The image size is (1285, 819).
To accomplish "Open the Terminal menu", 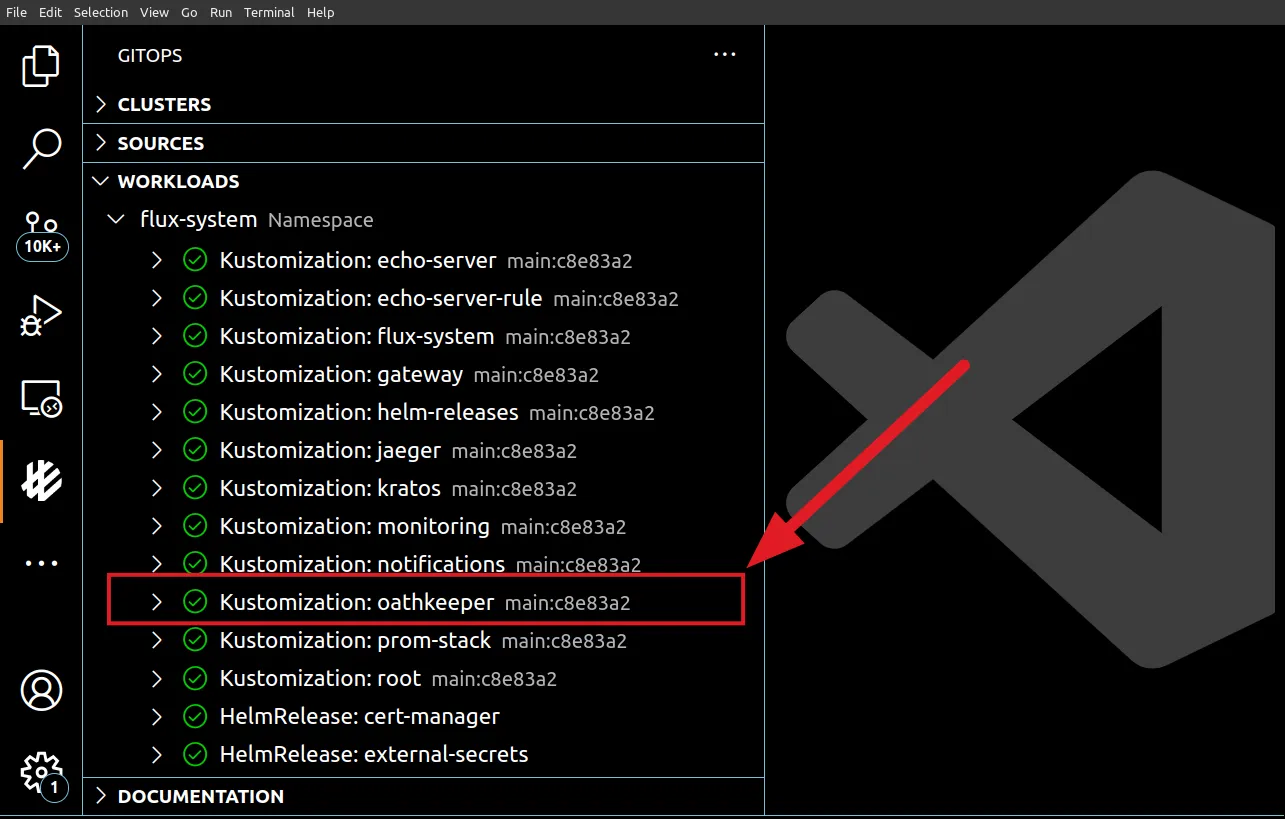I will click(x=269, y=12).
